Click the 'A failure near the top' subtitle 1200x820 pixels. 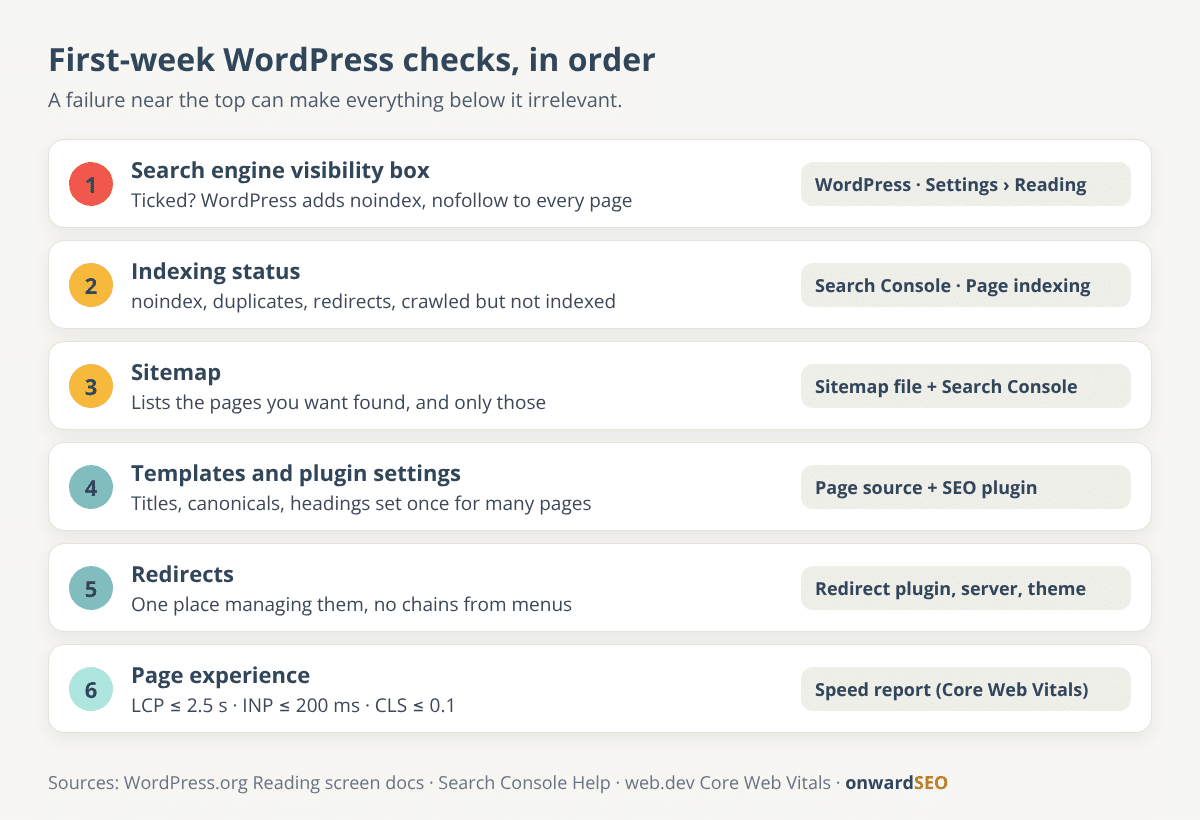click(x=335, y=101)
